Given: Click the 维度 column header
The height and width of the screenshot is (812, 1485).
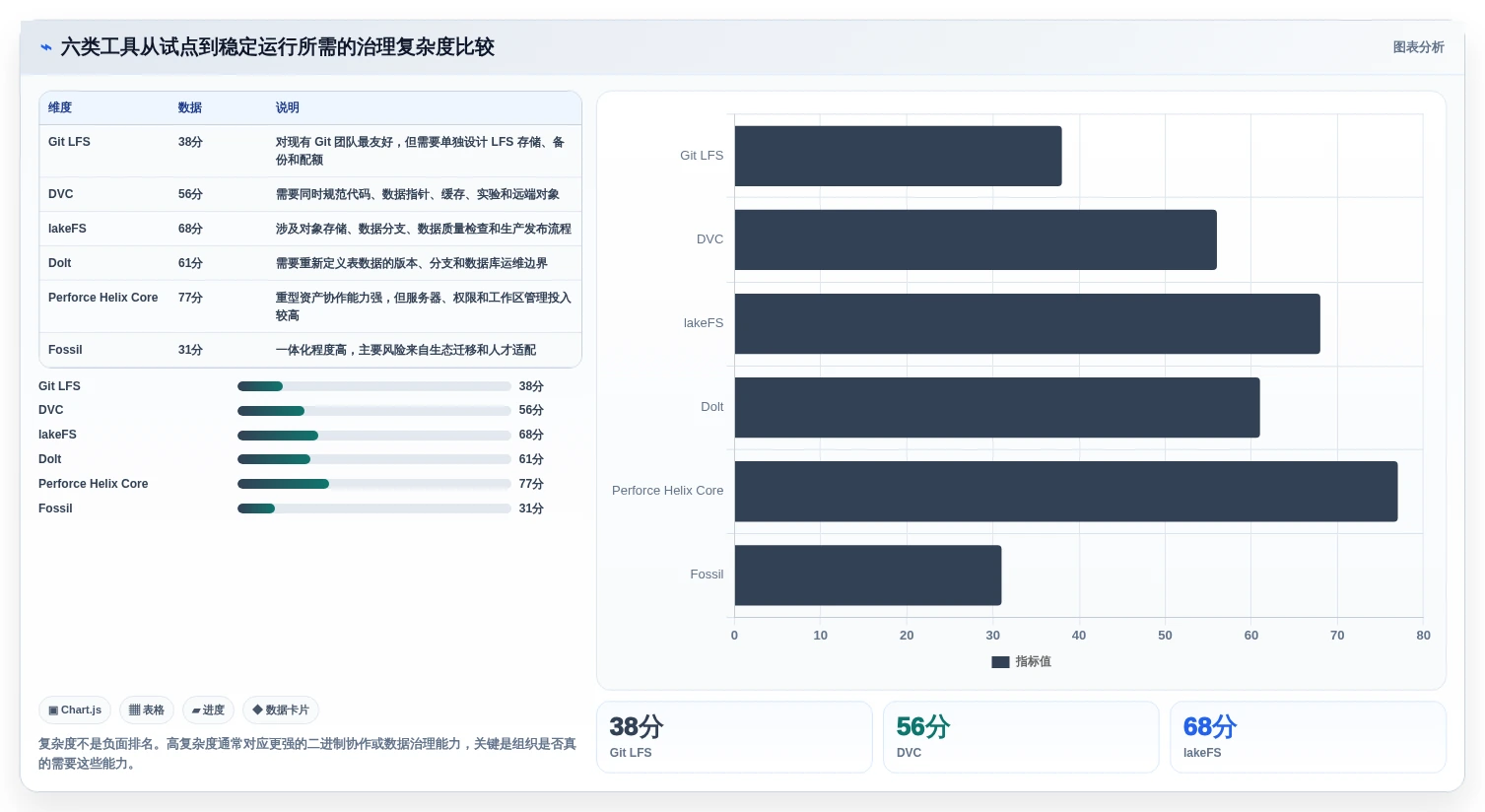Looking at the screenshot, I should pyautogui.click(x=60, y=107).
